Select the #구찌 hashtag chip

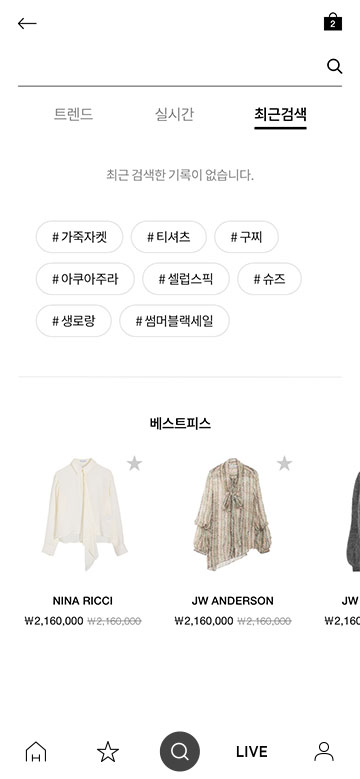tap(246, 237)
